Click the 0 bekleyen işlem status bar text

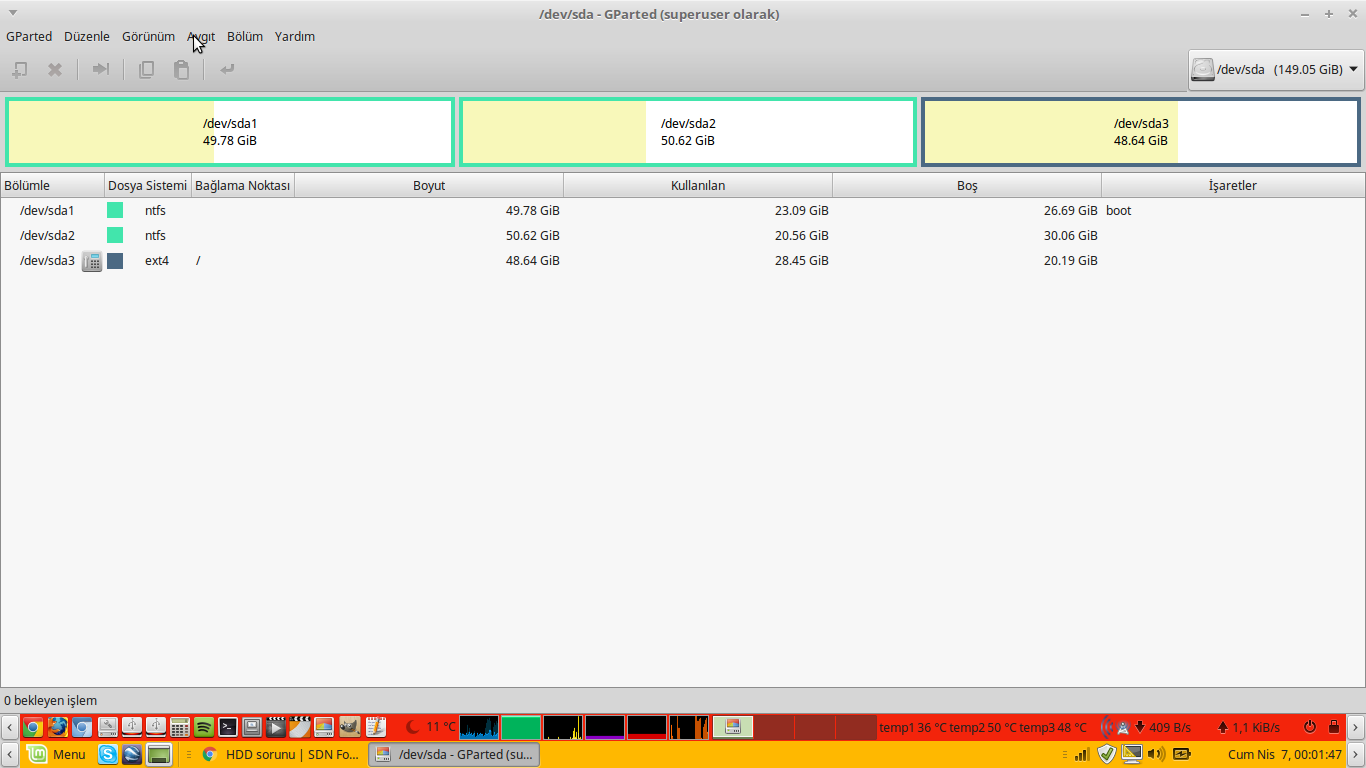(51, 701)
